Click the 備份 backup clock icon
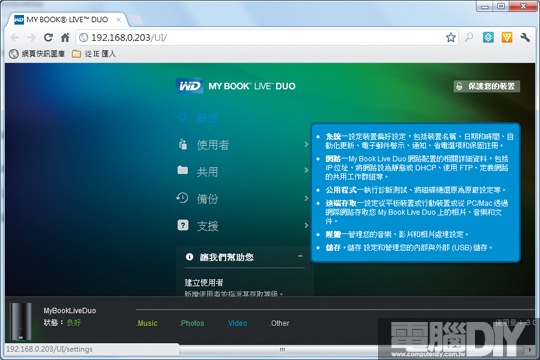Screen dimensions: 540x360 pyautogui.click(x=182, y=198)
